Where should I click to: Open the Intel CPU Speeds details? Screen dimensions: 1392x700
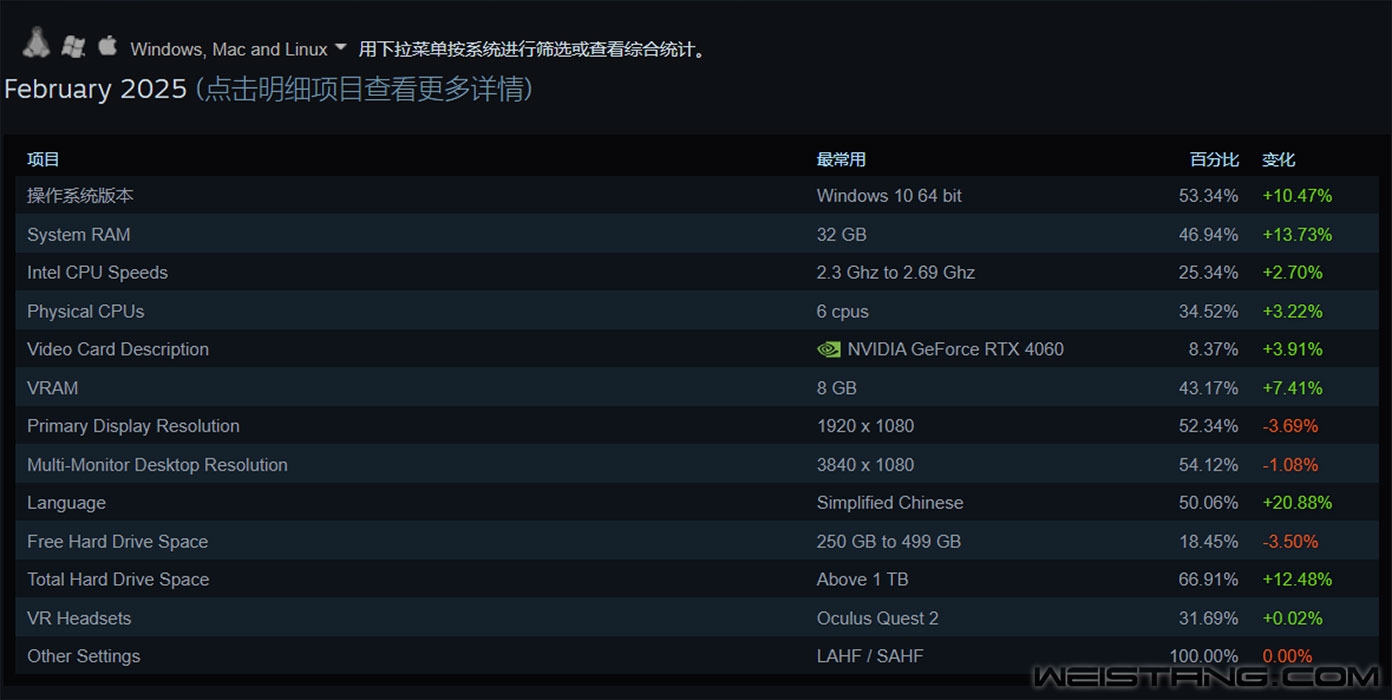(x=697, y=272)
